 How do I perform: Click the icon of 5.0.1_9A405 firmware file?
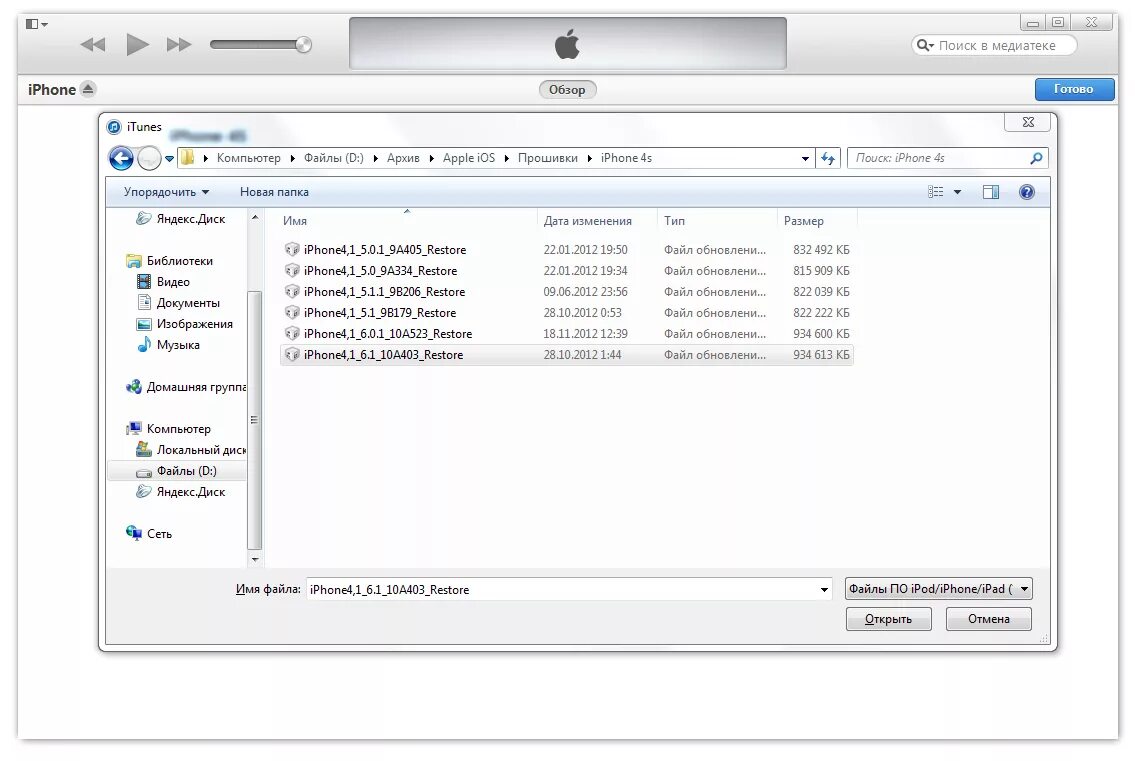292,250
